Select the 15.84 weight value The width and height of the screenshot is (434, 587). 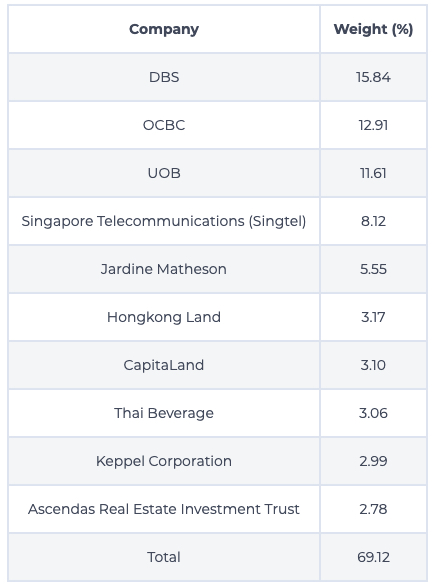373,77
